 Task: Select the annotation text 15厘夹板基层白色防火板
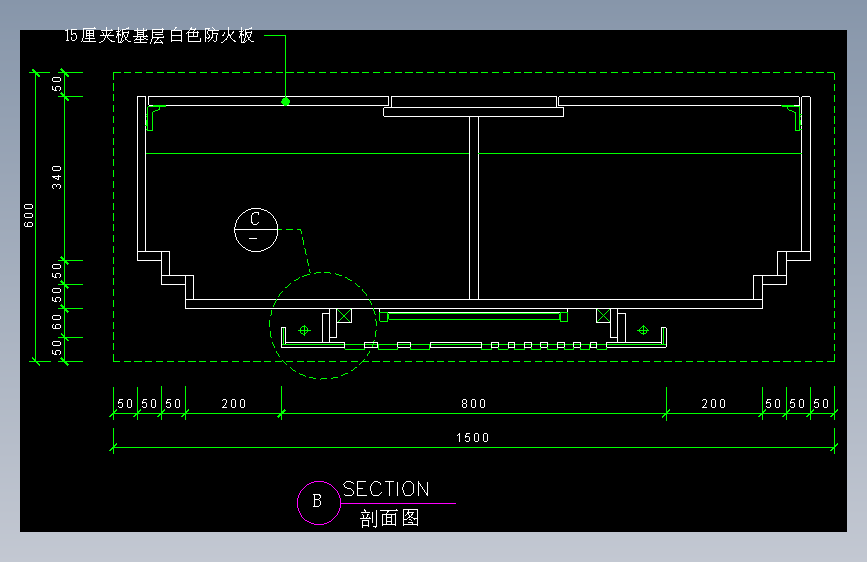coord(159,36)
